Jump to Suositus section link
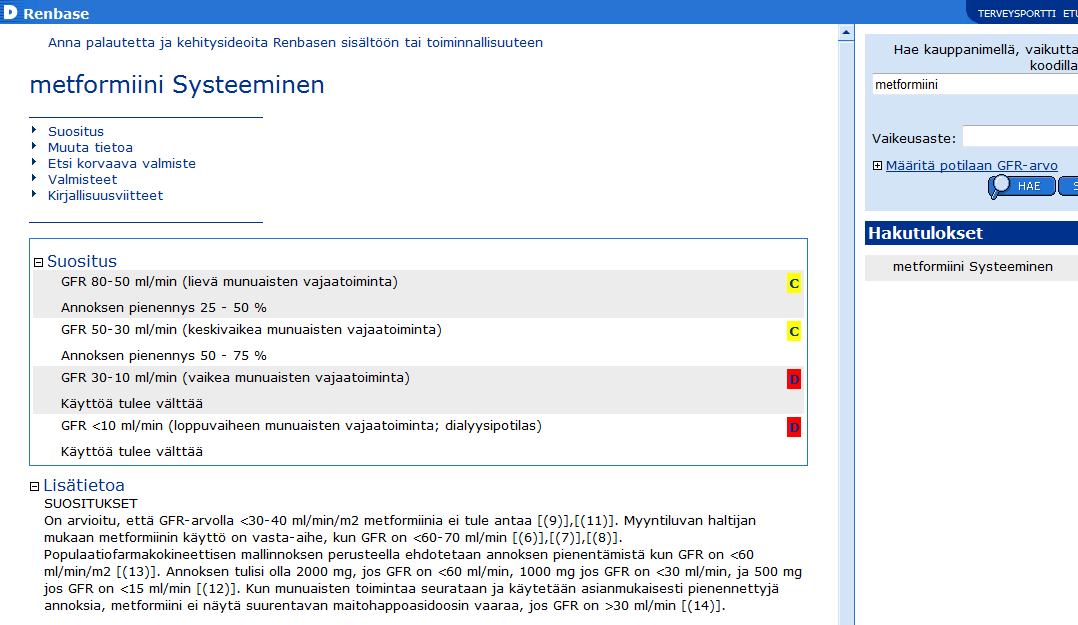The height and width of the screenshot is (625, 1078). pyautogui.click(x=76, y=131)
